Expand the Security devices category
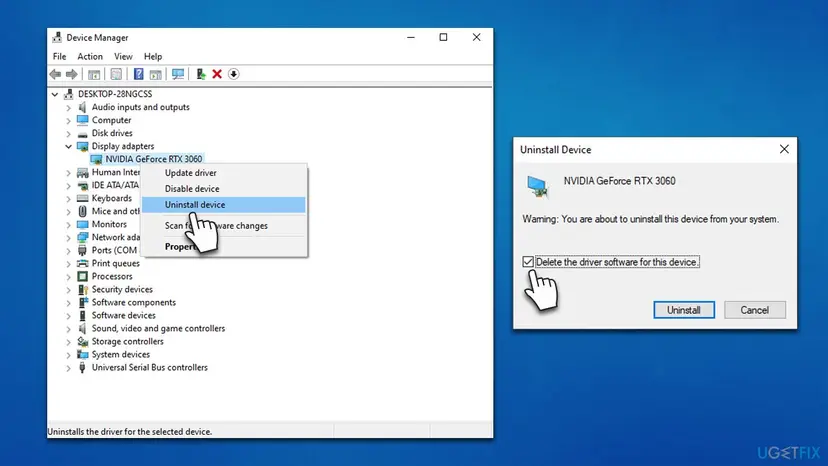 point(69,290)
